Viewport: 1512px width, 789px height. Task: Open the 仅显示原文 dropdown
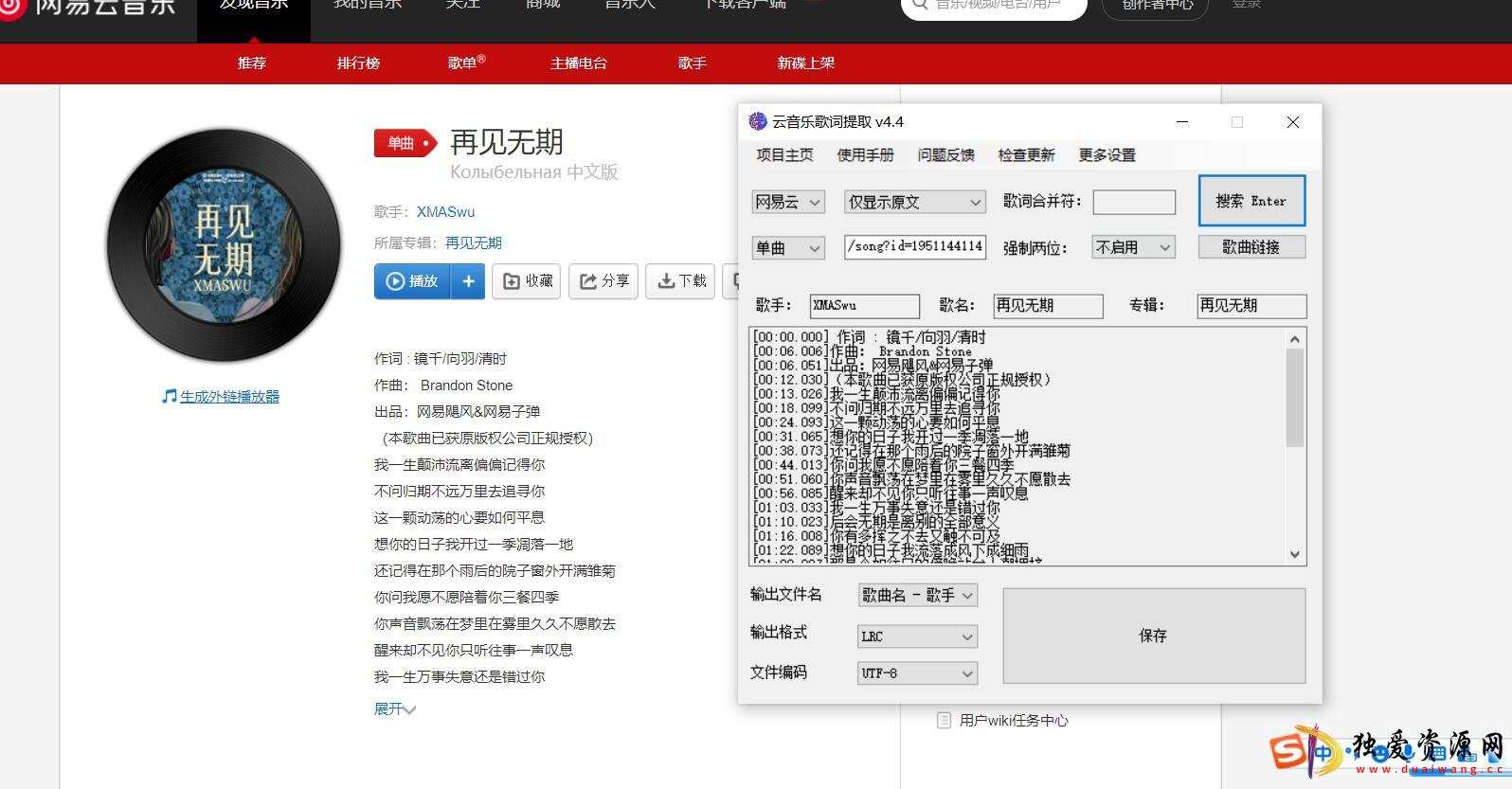[x=915, y=202]
